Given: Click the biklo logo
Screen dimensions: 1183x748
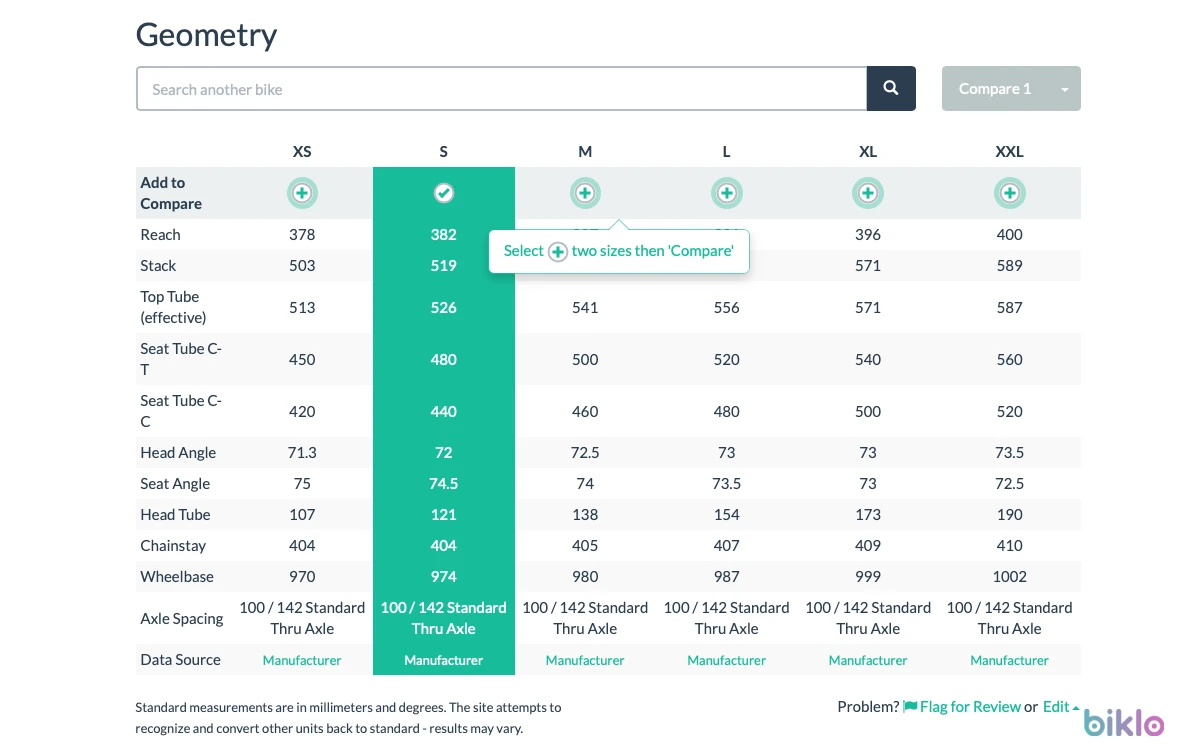Looking at the screenshot, I should (x=1123, y=723).
